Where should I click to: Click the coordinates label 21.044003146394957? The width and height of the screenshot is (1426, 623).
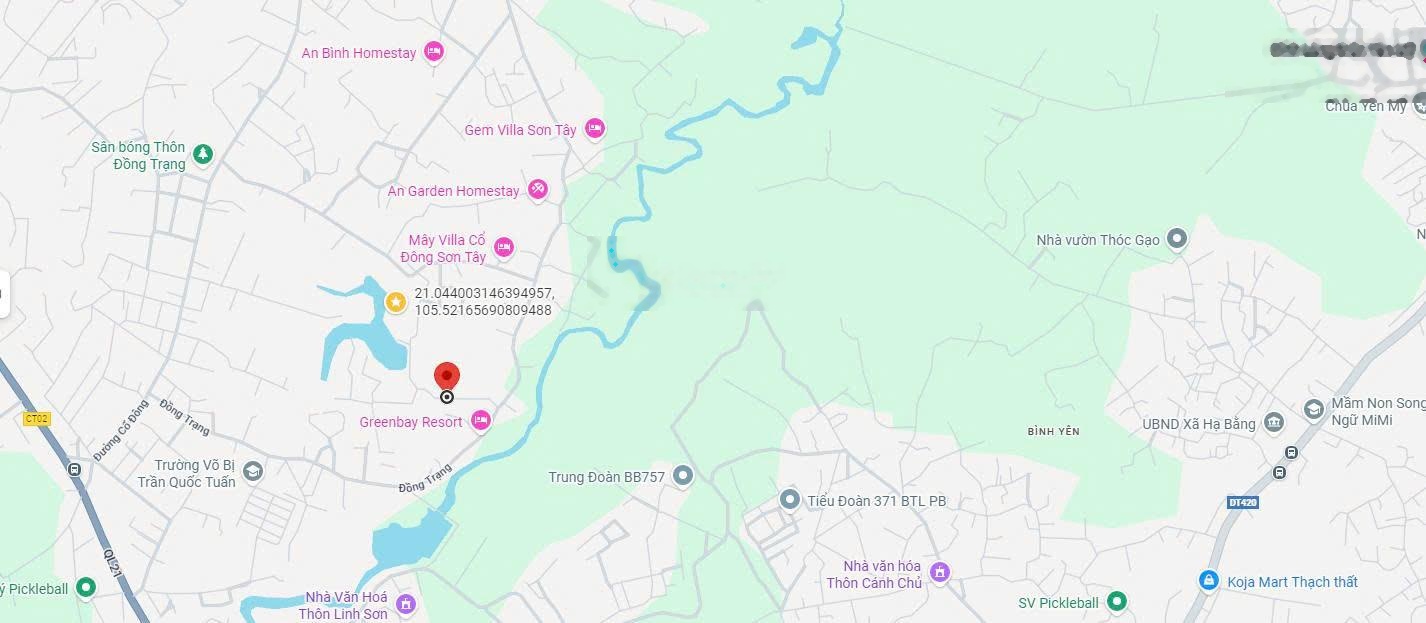click(484, 293)
